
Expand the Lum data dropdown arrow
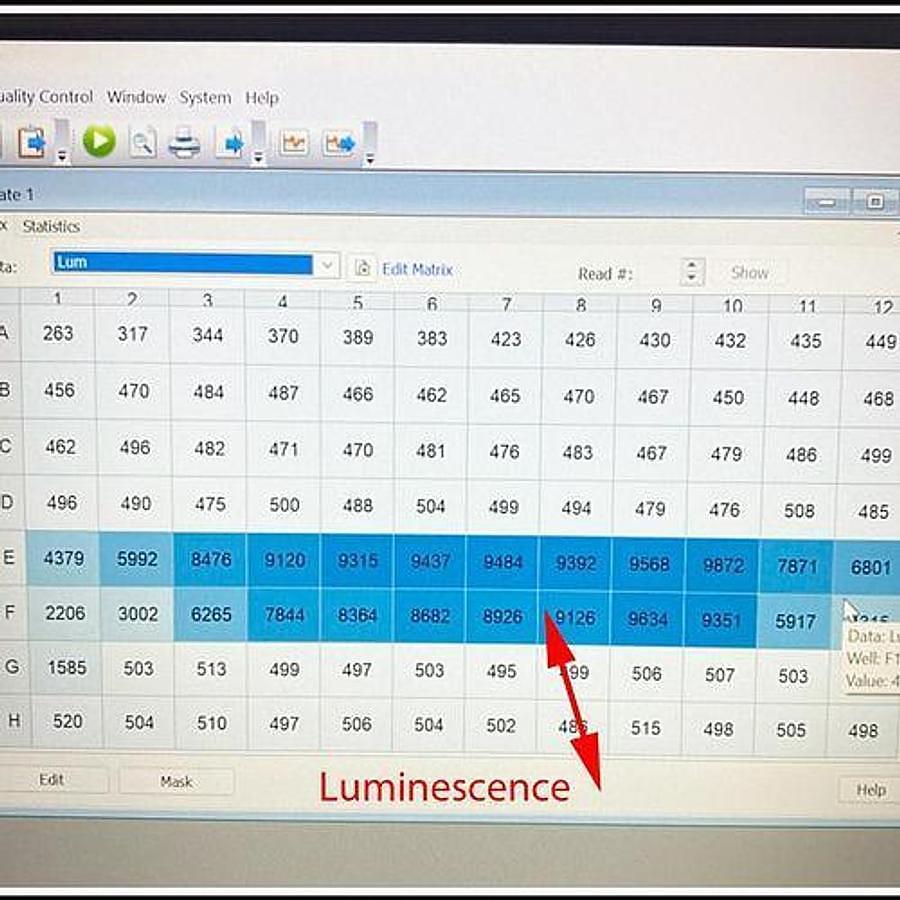[327, 265]
